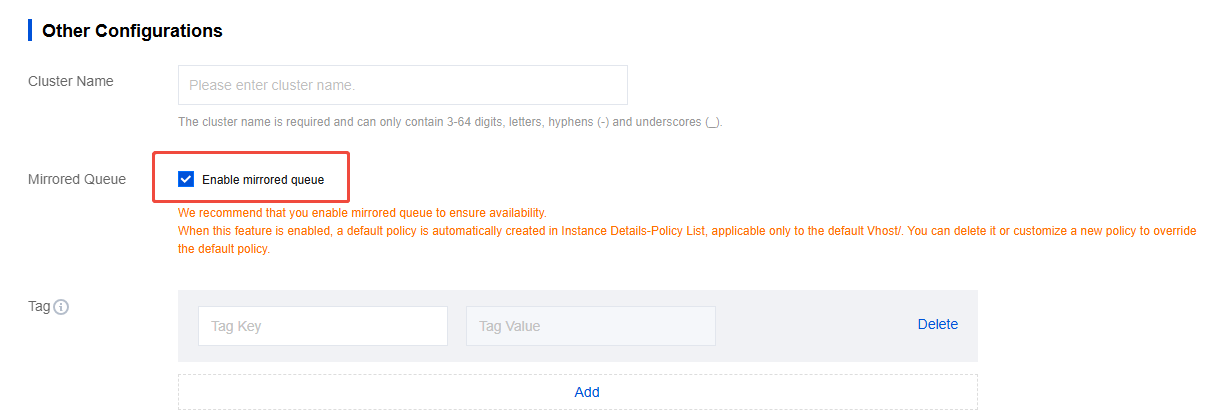
Task: Uncheck the Enable mirrored queue checkbox
Action: coord(186,179)
